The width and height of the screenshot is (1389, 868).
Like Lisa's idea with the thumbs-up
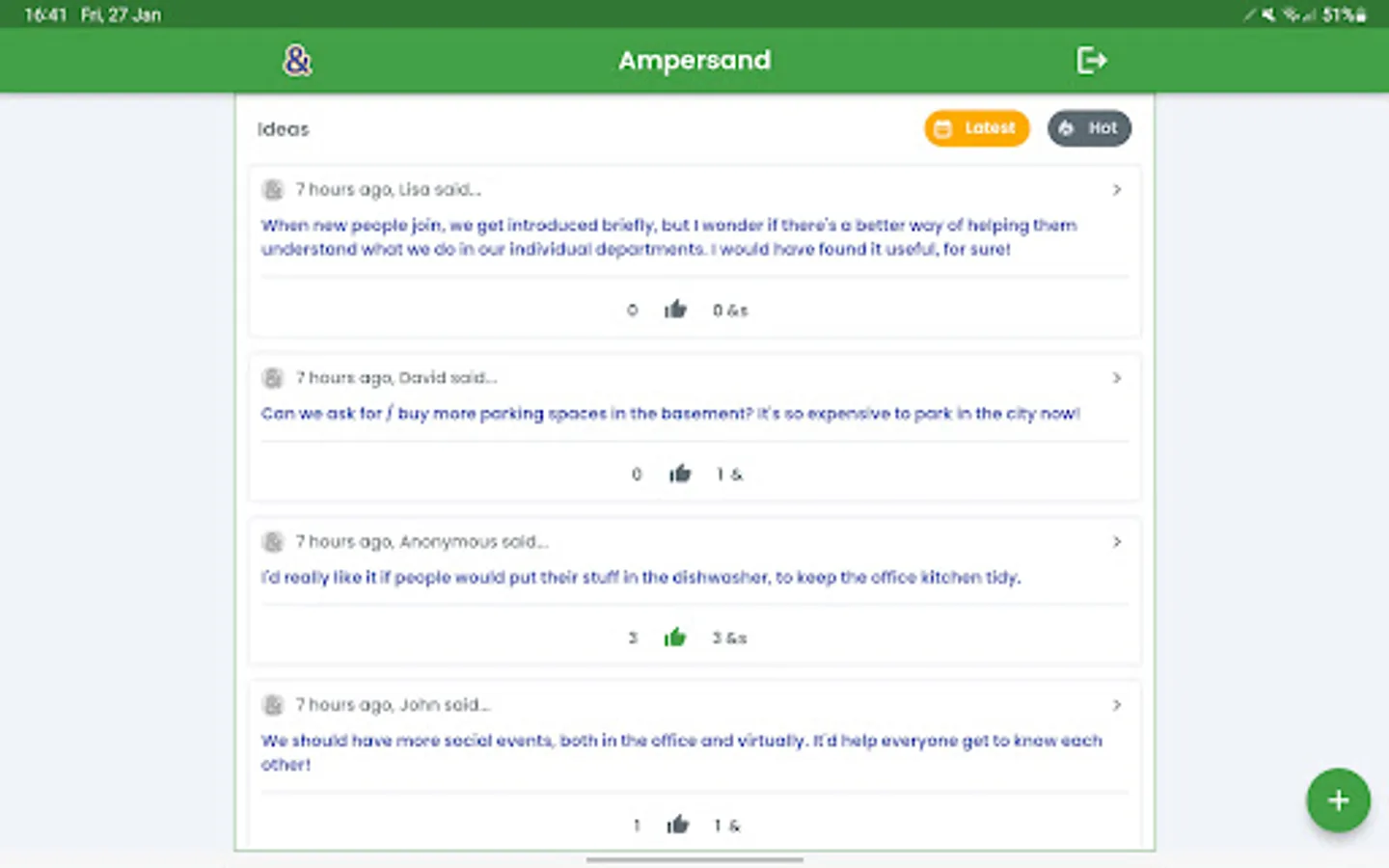point(675,310)
